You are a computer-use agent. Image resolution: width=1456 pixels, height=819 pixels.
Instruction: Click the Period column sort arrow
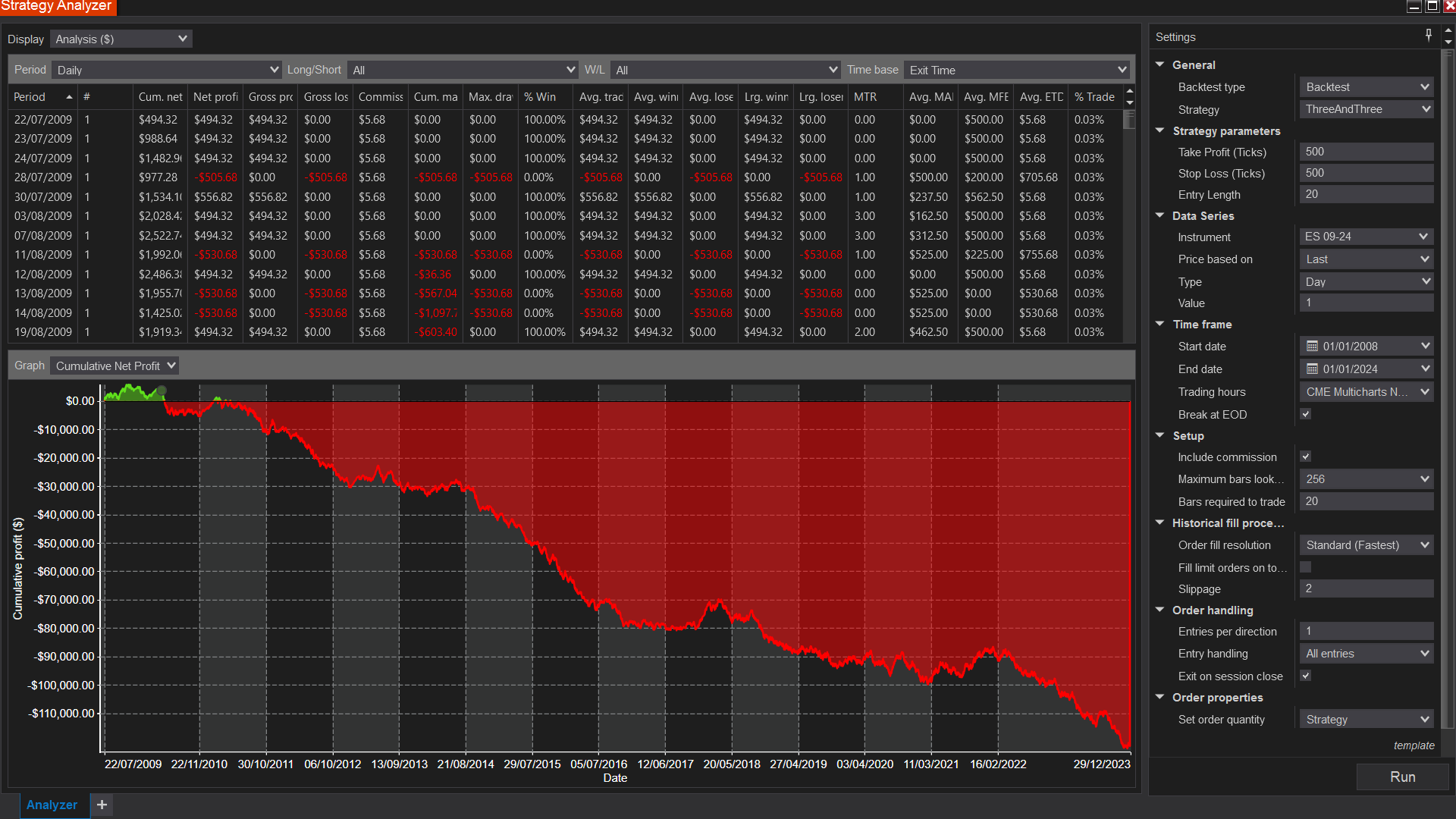click(x=69, y=97)
